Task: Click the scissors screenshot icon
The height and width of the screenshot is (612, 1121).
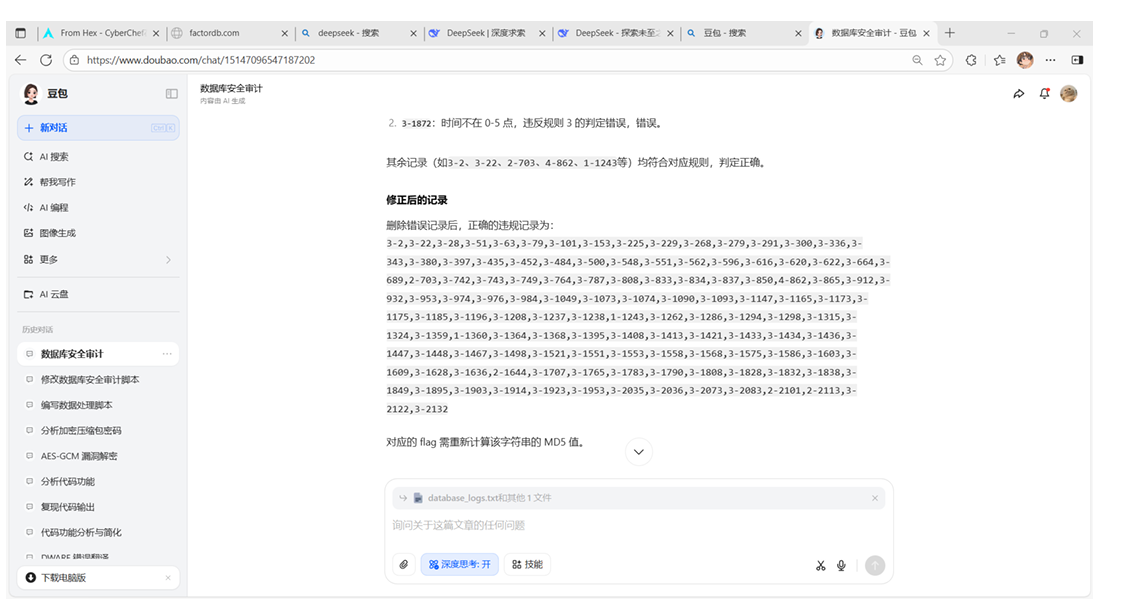Action: pyautogui.click(x=820, y=565)
